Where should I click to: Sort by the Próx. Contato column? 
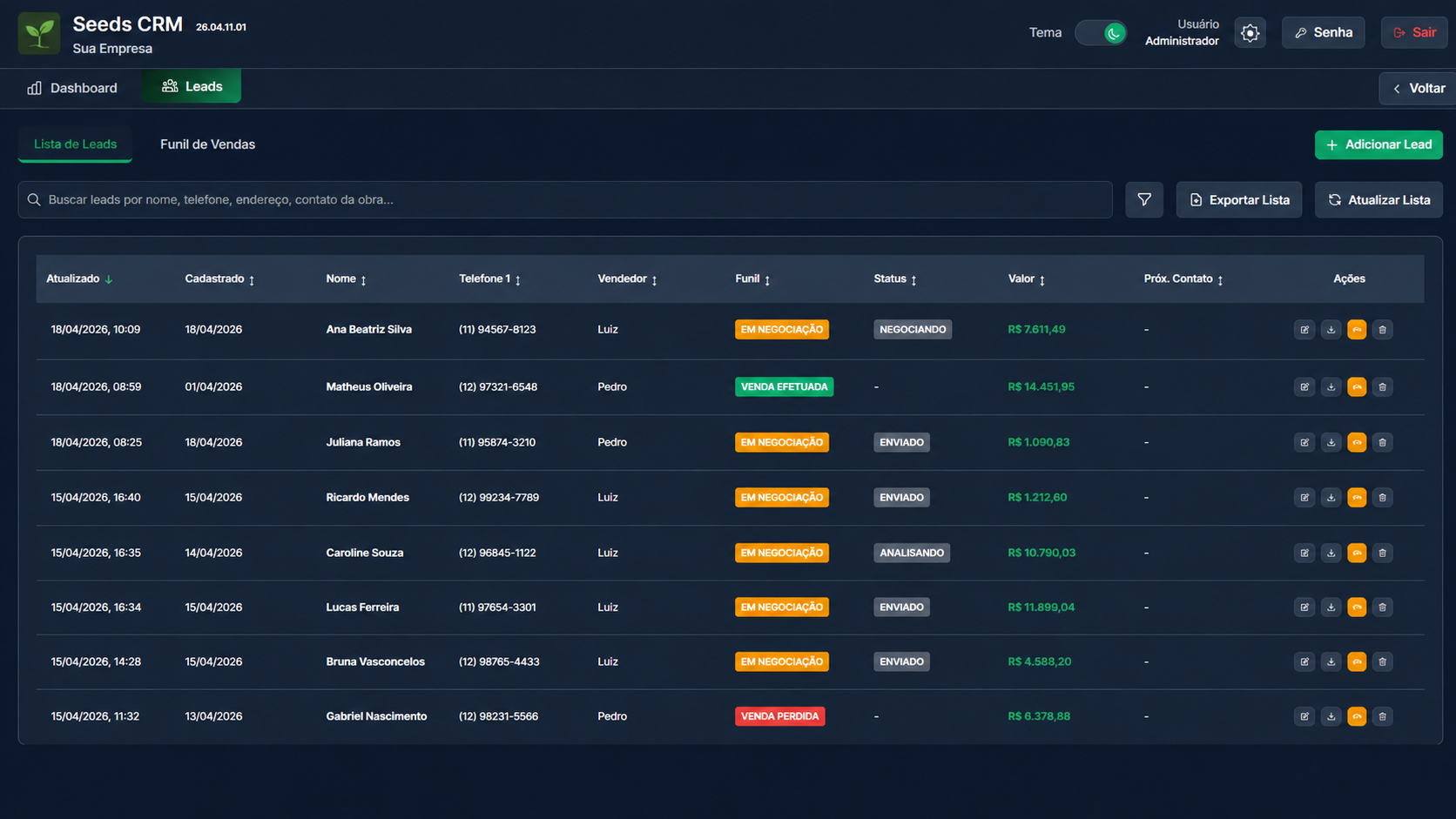click(x=1183, y=279)
